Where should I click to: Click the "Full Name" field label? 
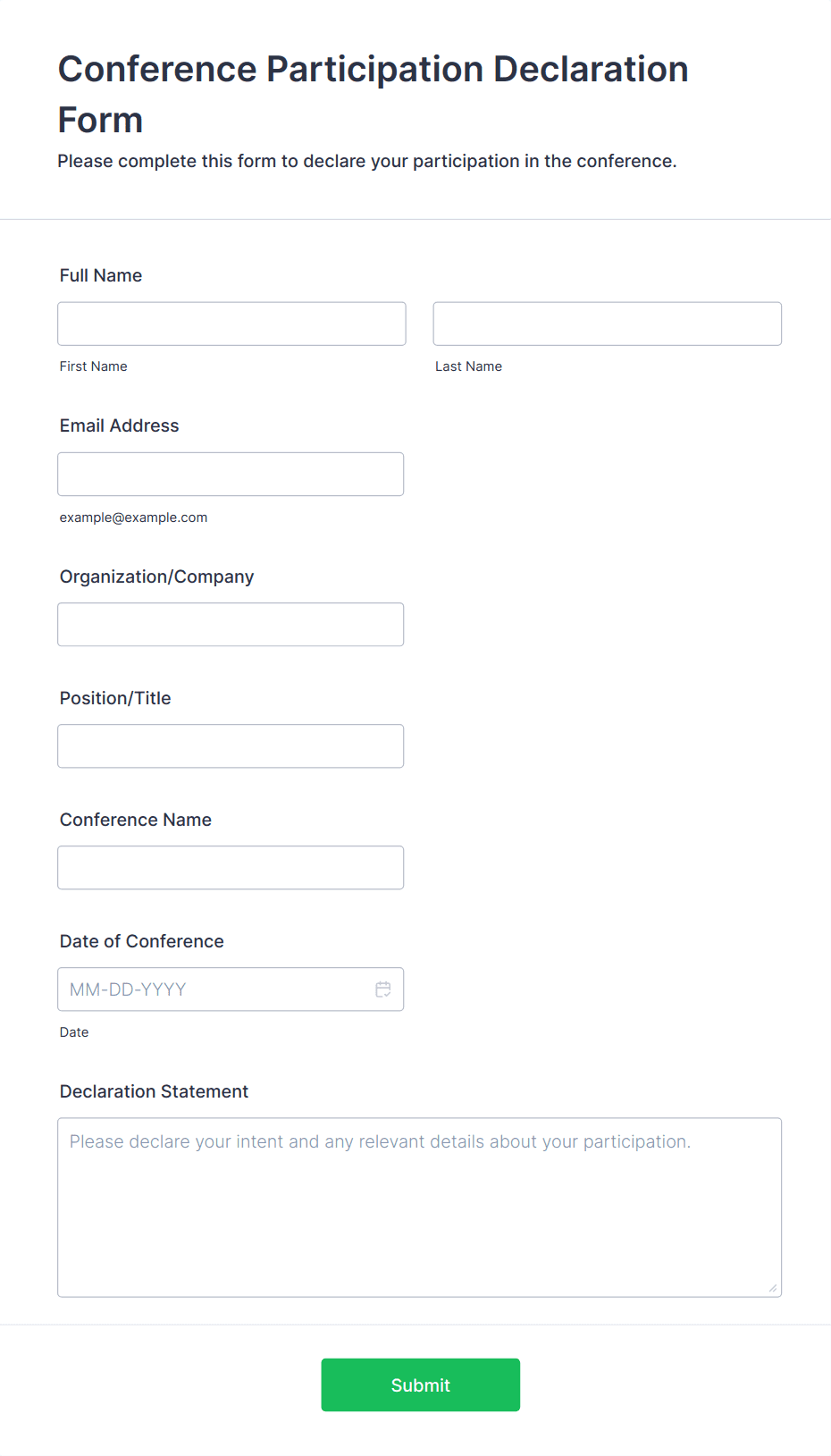pos(101,275)
